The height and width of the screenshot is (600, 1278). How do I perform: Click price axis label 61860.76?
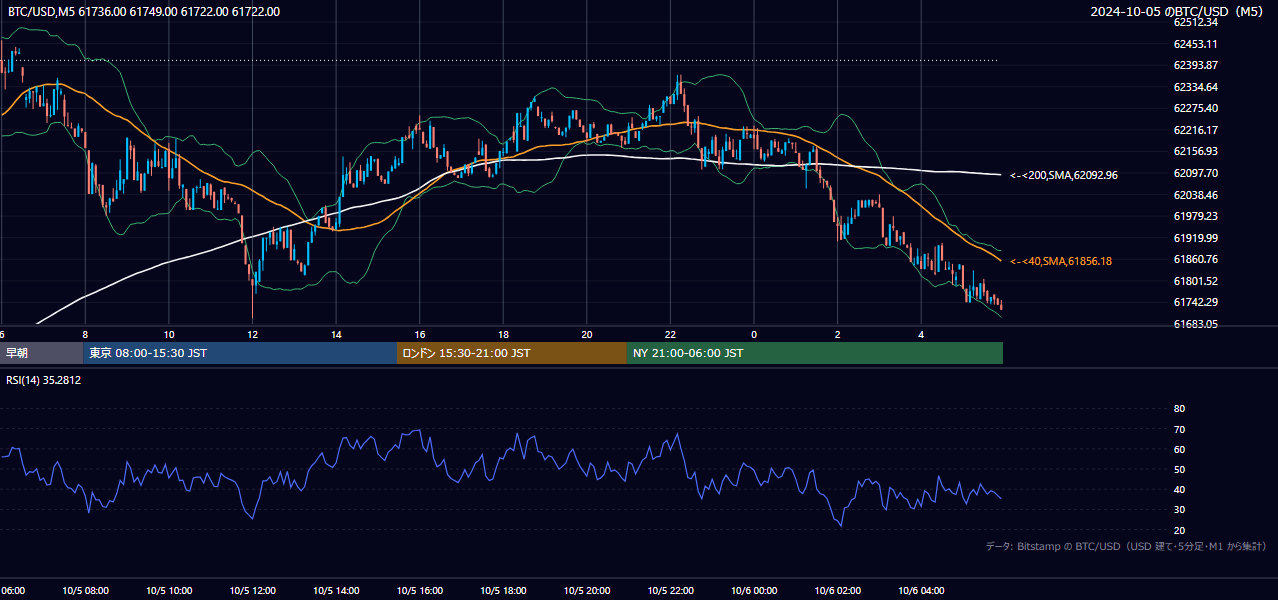(x=1195, y=259)
